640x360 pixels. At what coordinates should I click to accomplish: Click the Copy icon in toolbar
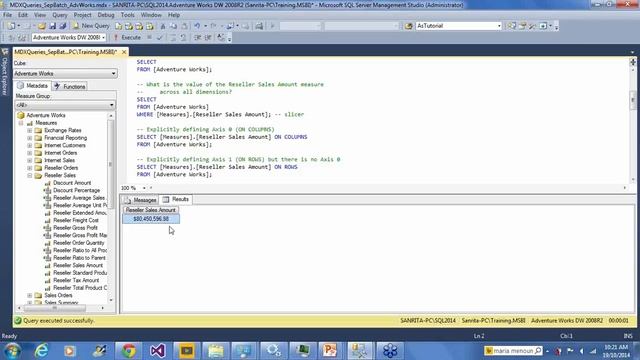click(173, 26)
